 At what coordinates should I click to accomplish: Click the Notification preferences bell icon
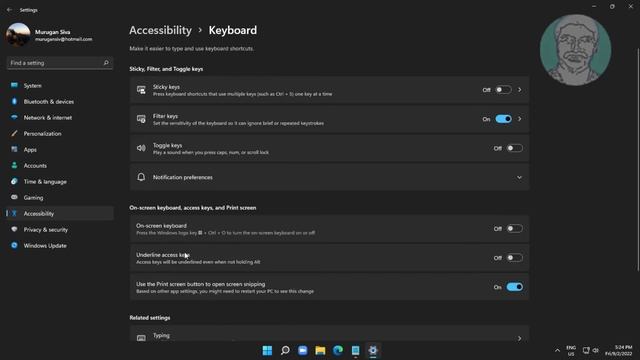point(141,177)
